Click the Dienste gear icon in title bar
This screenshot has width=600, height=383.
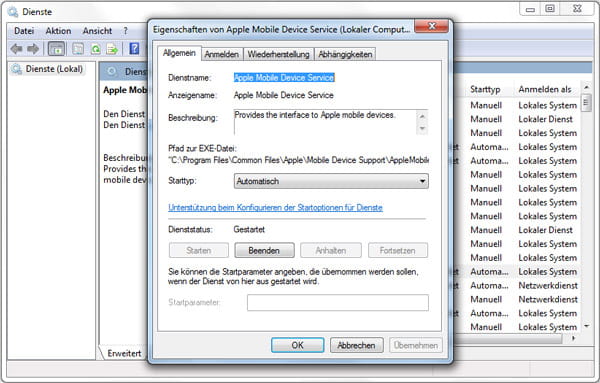pos(13,12)
